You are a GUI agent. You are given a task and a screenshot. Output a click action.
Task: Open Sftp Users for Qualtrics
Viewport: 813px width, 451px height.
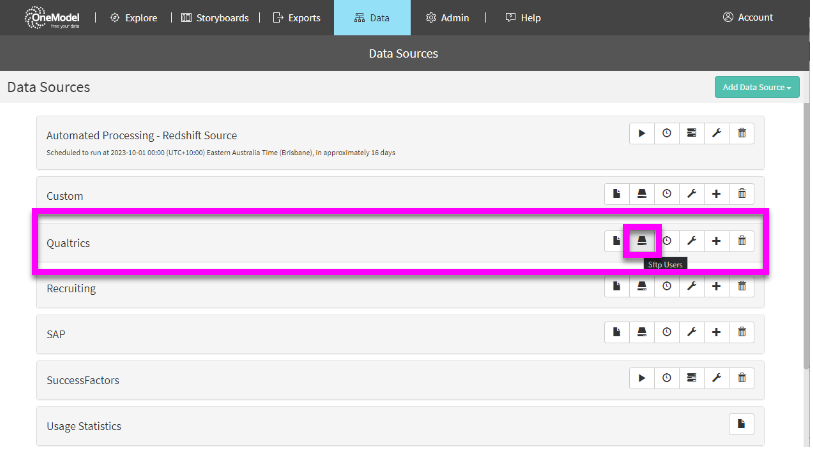coord(641,241)
